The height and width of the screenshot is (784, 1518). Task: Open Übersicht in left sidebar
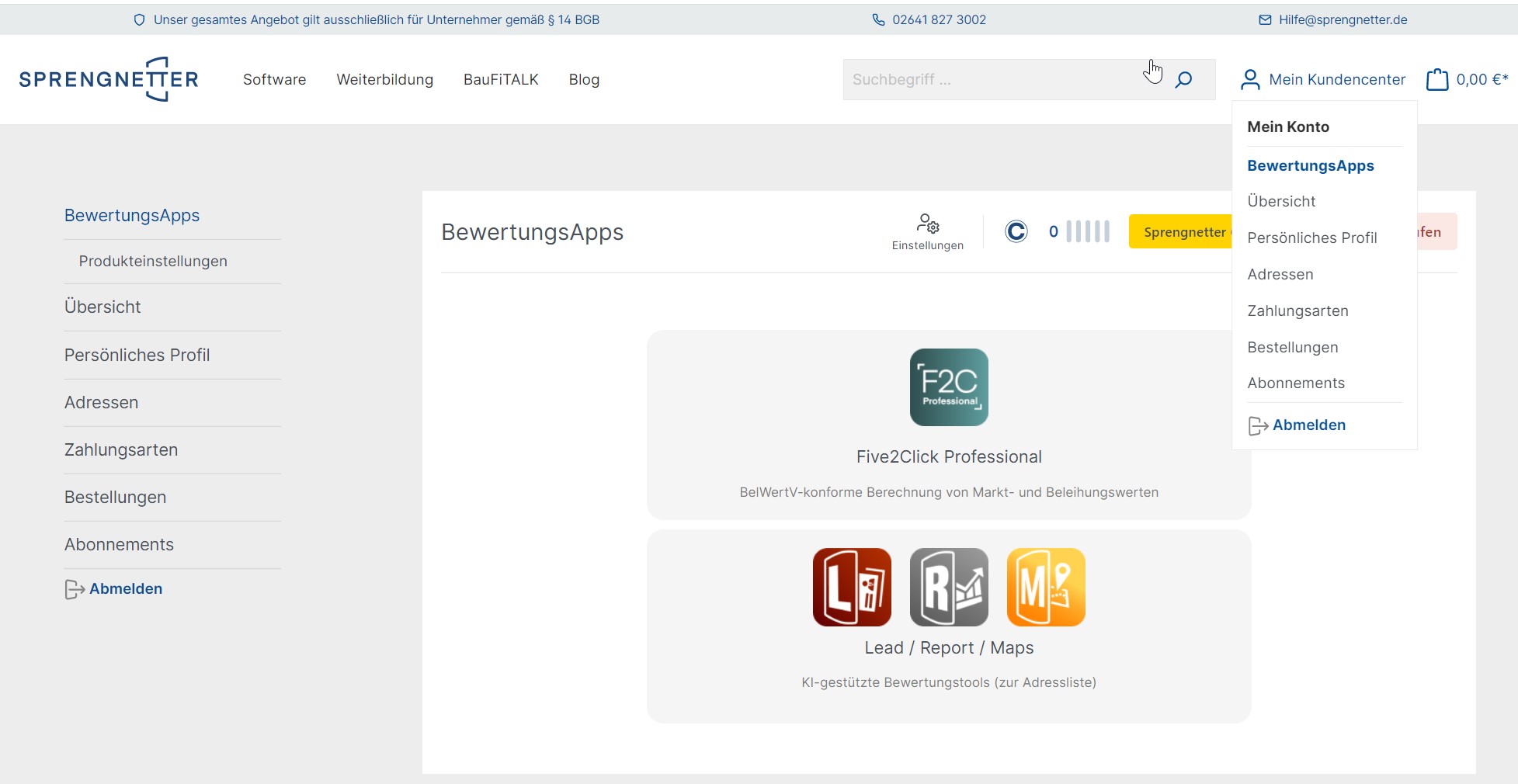[x=102, y=307]
